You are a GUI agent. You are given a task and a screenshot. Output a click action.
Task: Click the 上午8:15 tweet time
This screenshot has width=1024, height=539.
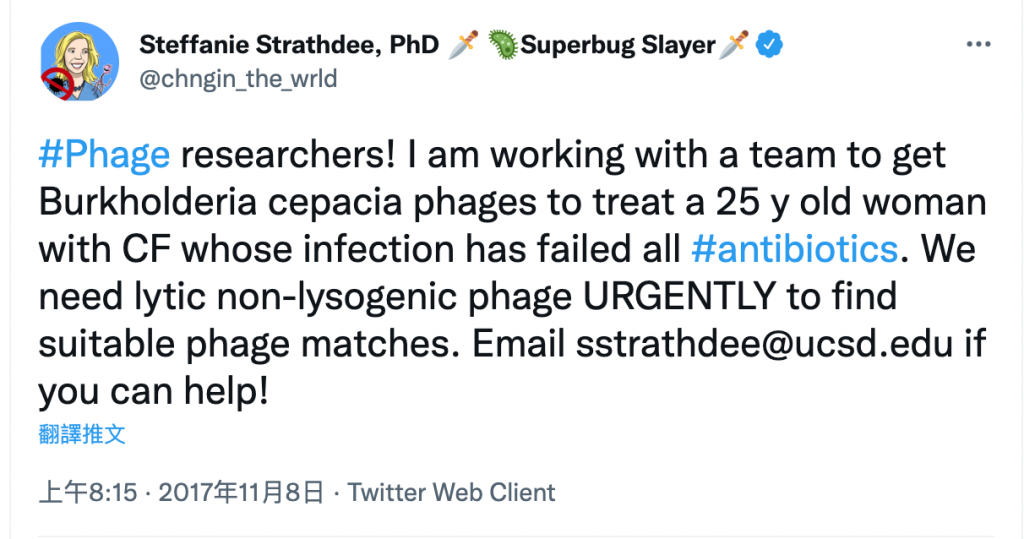(x=88, y=492)
